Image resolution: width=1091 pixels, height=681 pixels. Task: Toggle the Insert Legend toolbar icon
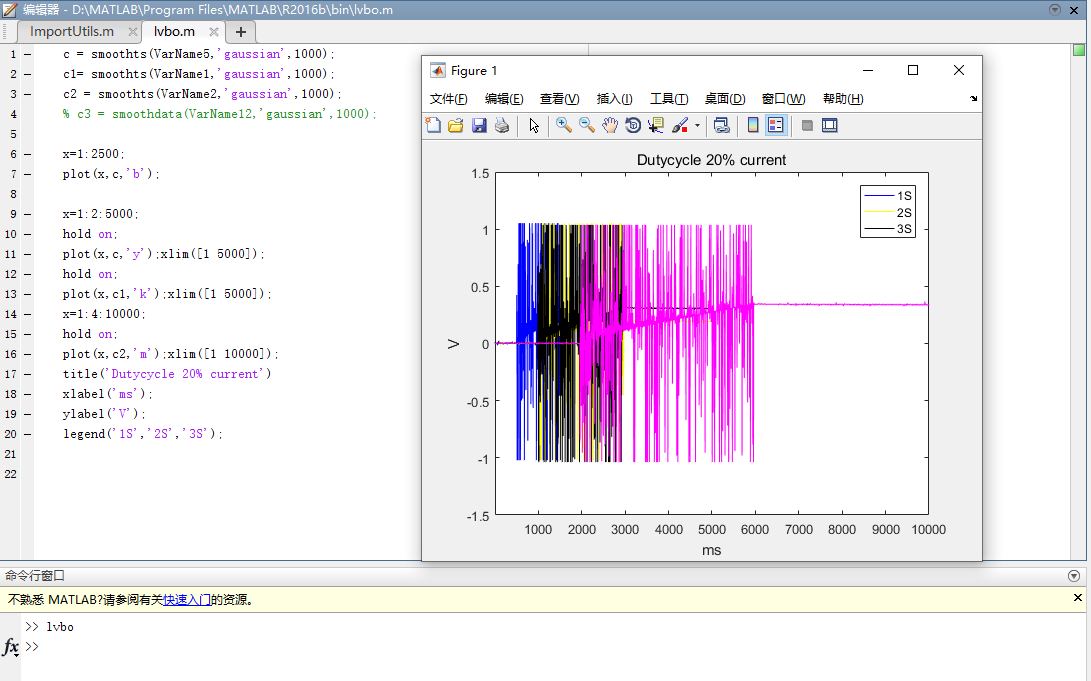click(775, 125)
